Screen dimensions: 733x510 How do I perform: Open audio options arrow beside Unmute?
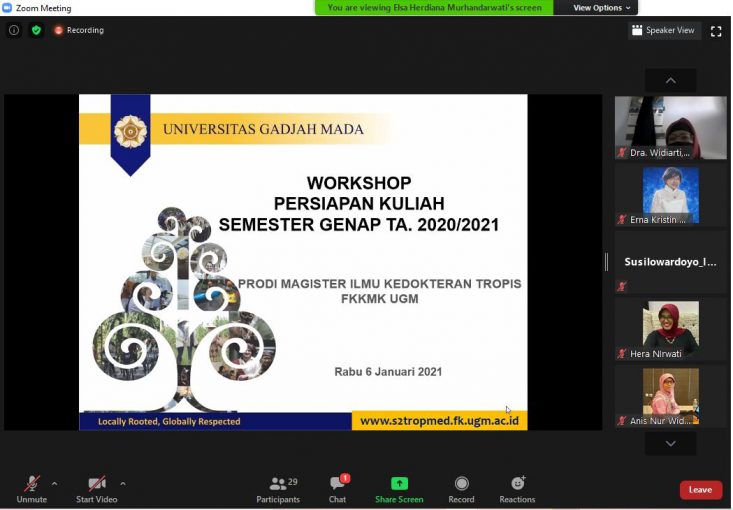(x=55, y=484)
